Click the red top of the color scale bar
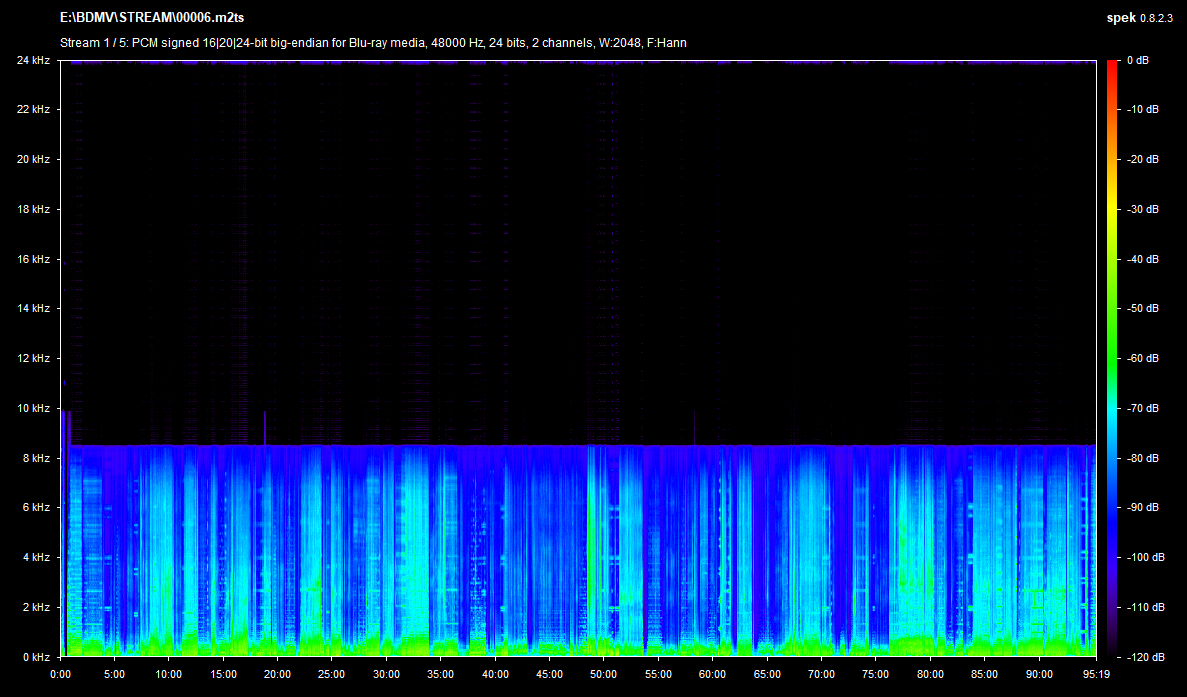1187x697 pixels. tap(1112, 65)
